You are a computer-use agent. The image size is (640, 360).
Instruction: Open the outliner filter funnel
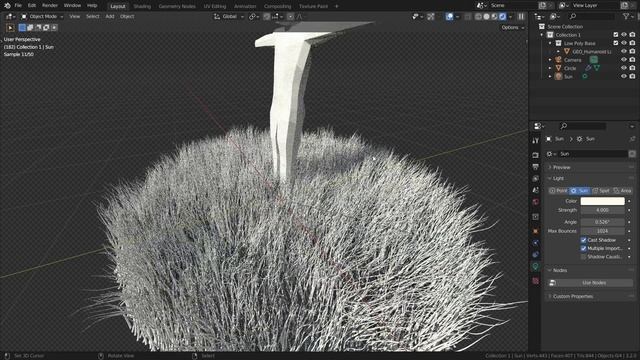pos(627,16)
